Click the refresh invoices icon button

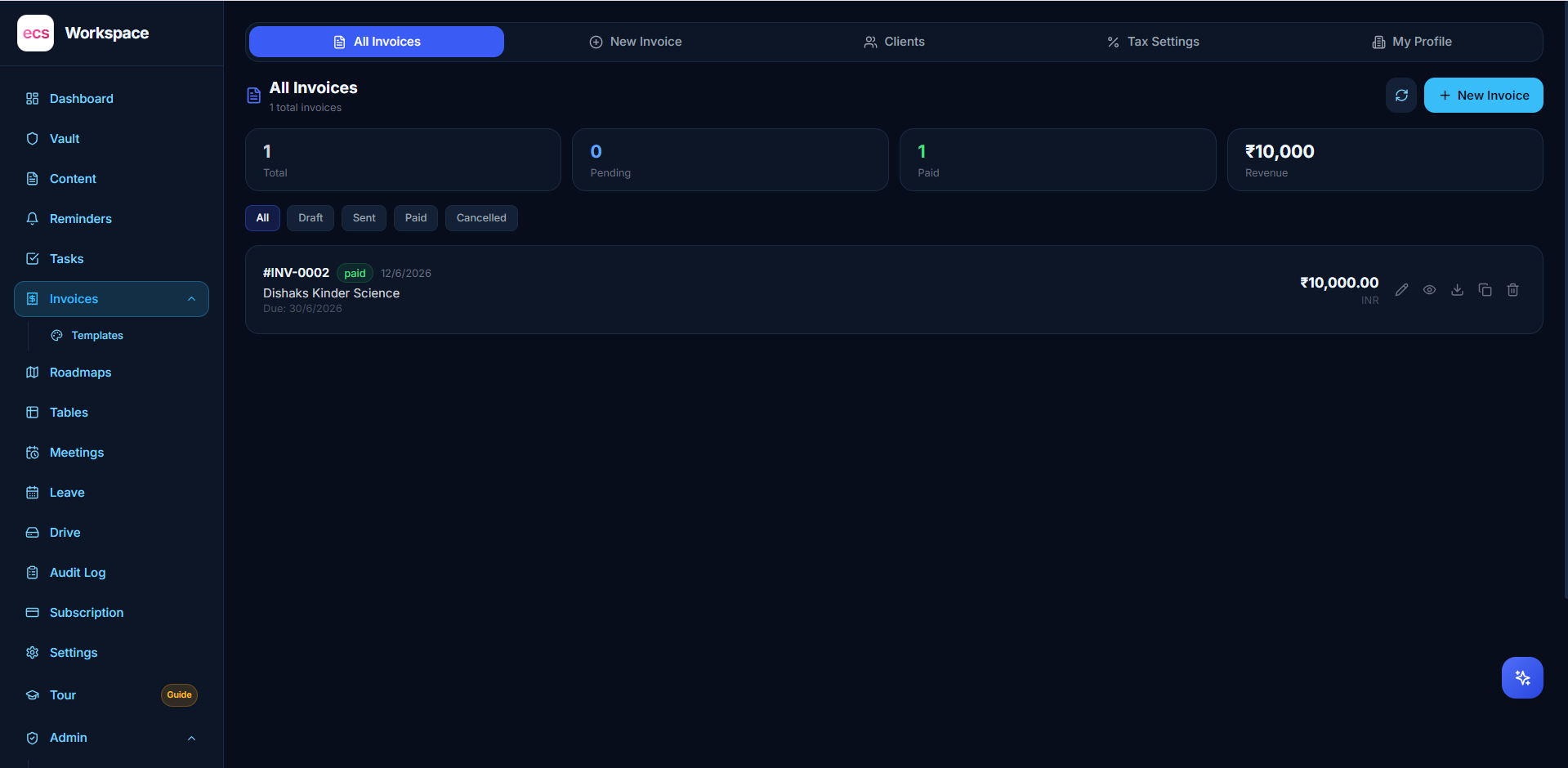point(1401,96)
